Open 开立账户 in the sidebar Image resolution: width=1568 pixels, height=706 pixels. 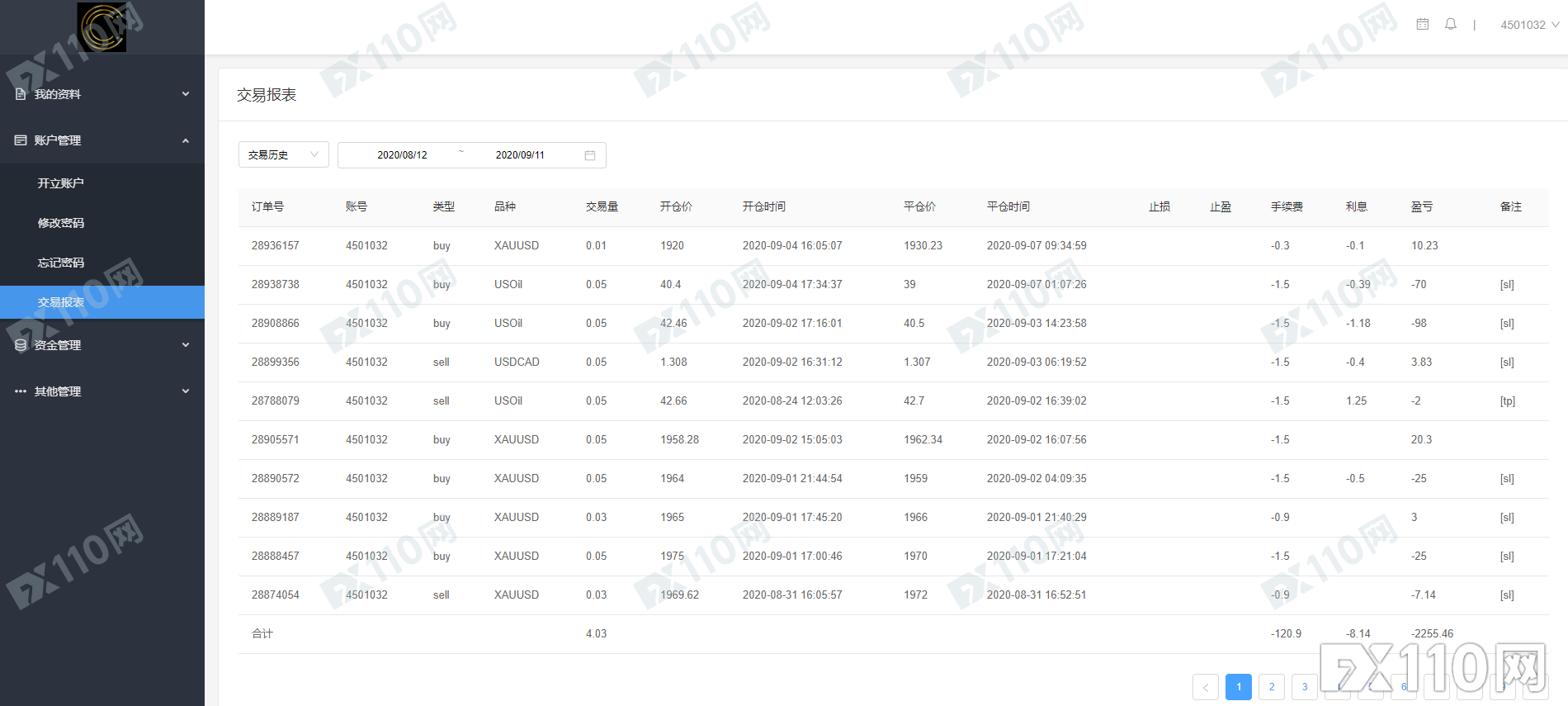coord(60,183)
